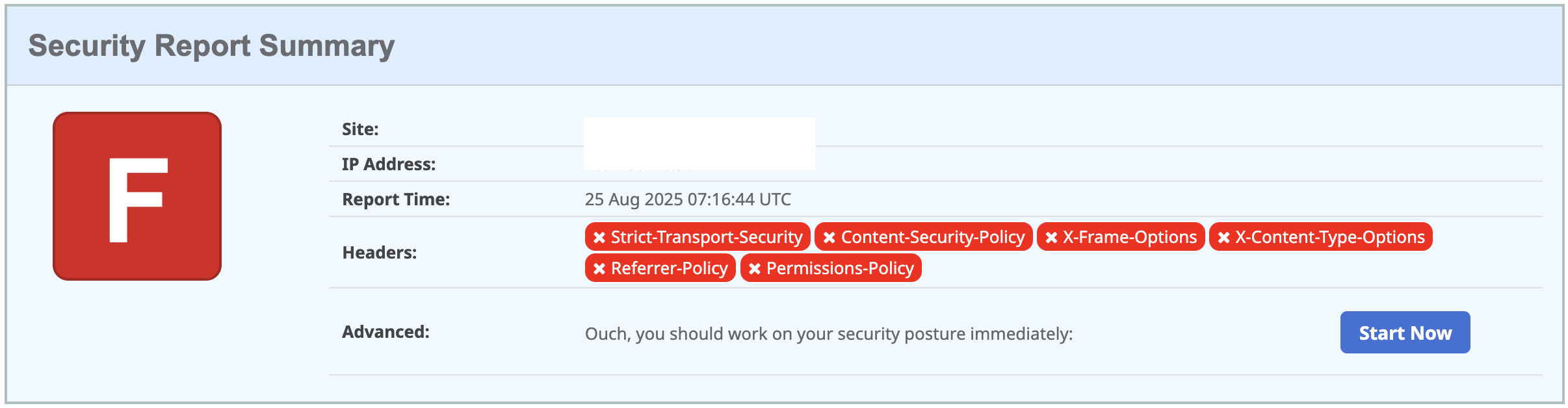Click the X icon beside X-Content-Type-Options
The width and height of the screenshot is (1568, 408).
[x=1223, y=238]
